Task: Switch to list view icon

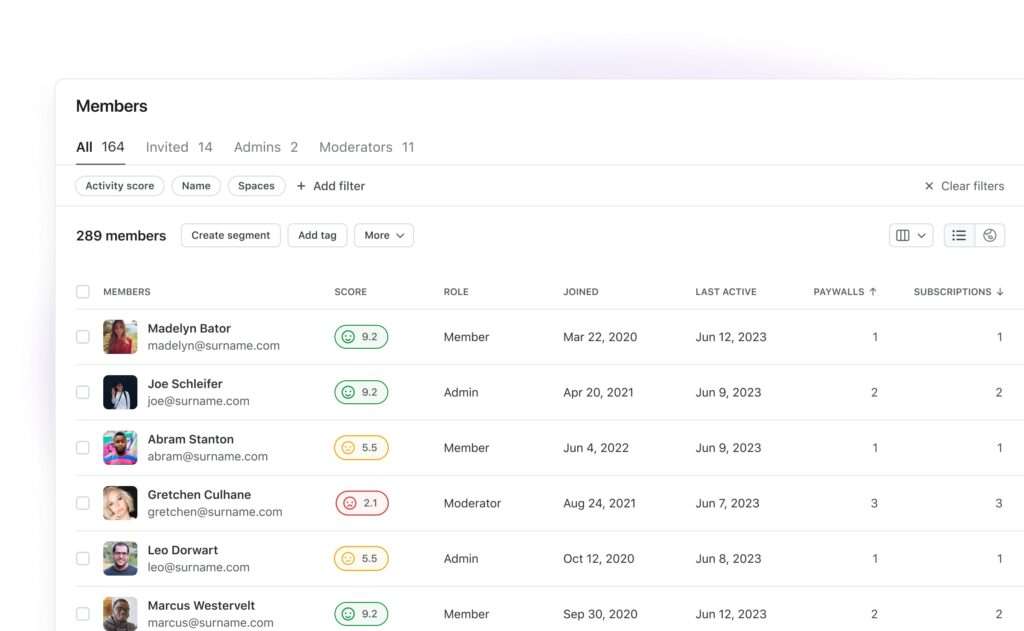Action: 959,235
